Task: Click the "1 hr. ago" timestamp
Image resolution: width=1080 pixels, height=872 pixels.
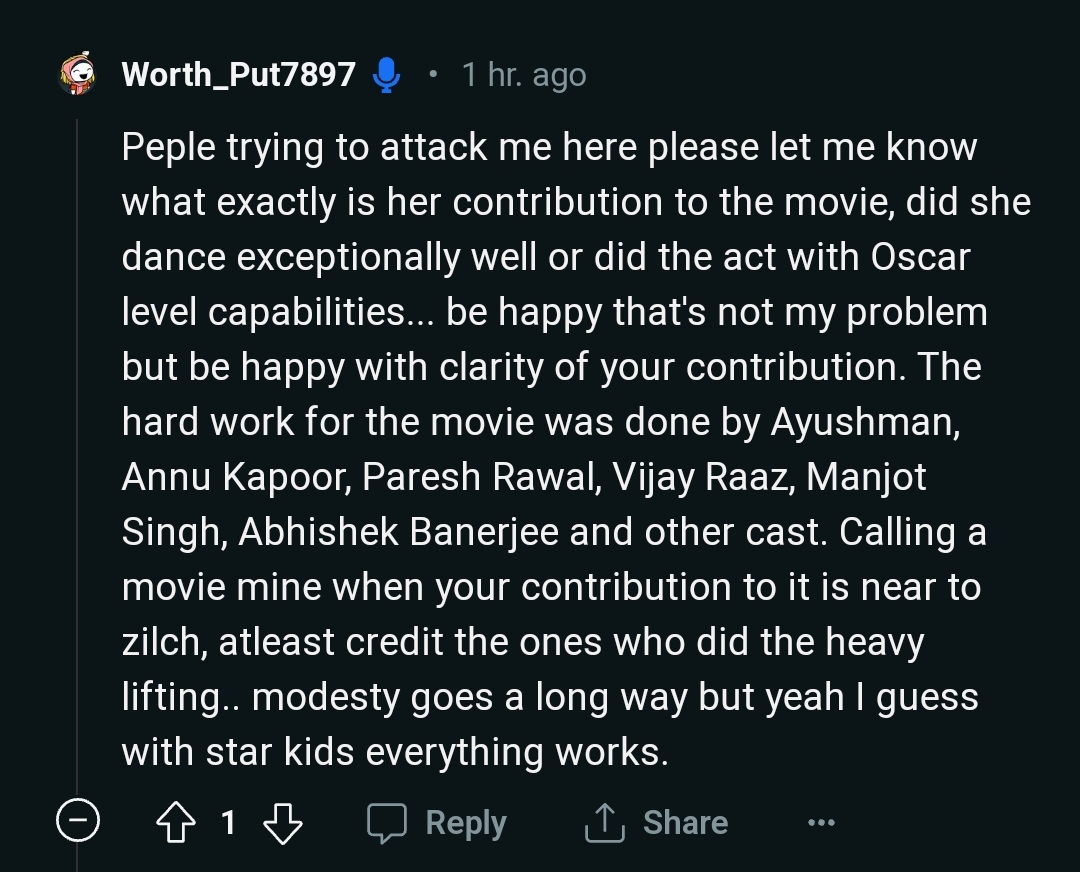Action: (x=524, y=75)
